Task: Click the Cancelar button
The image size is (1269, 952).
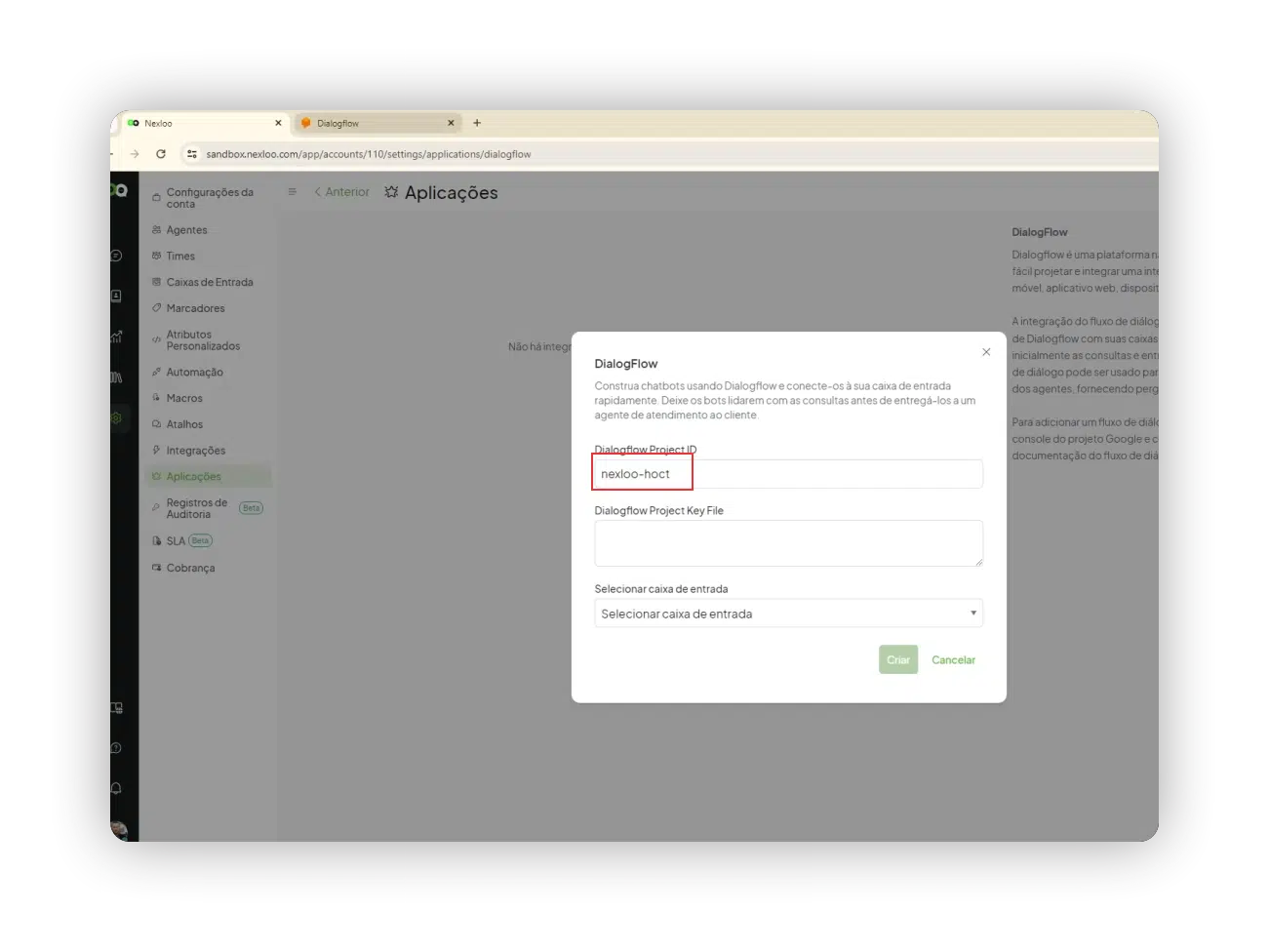Action: click(x=953, y=660)
